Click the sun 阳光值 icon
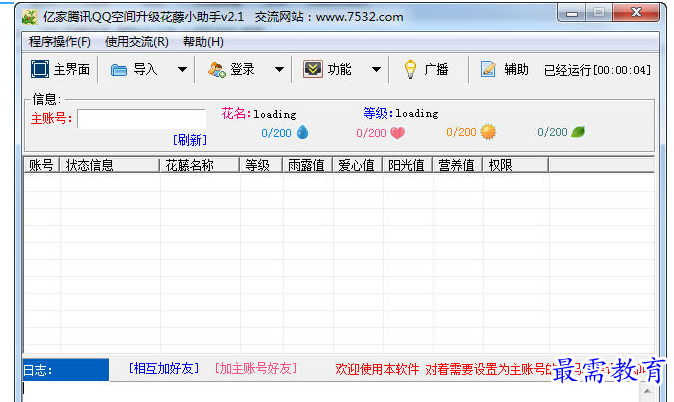The image size is (674, 402). (488, 132)
